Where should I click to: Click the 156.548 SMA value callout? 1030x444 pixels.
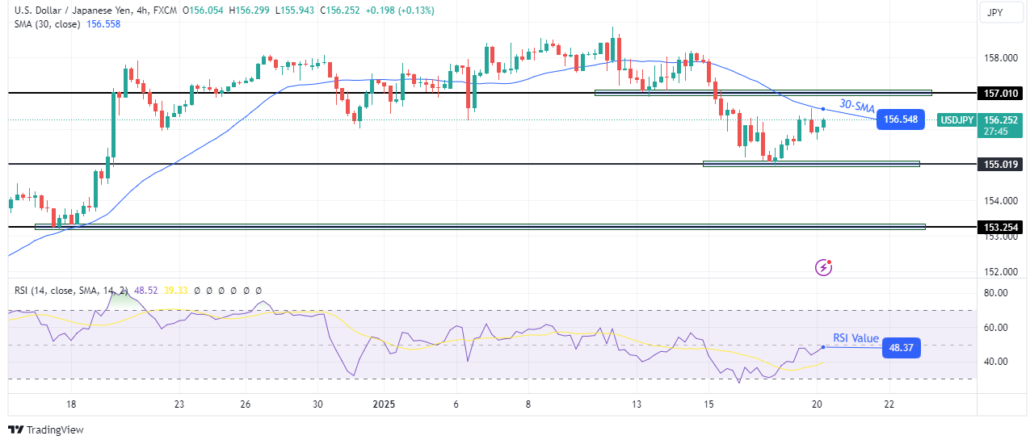tap(901, 120)
